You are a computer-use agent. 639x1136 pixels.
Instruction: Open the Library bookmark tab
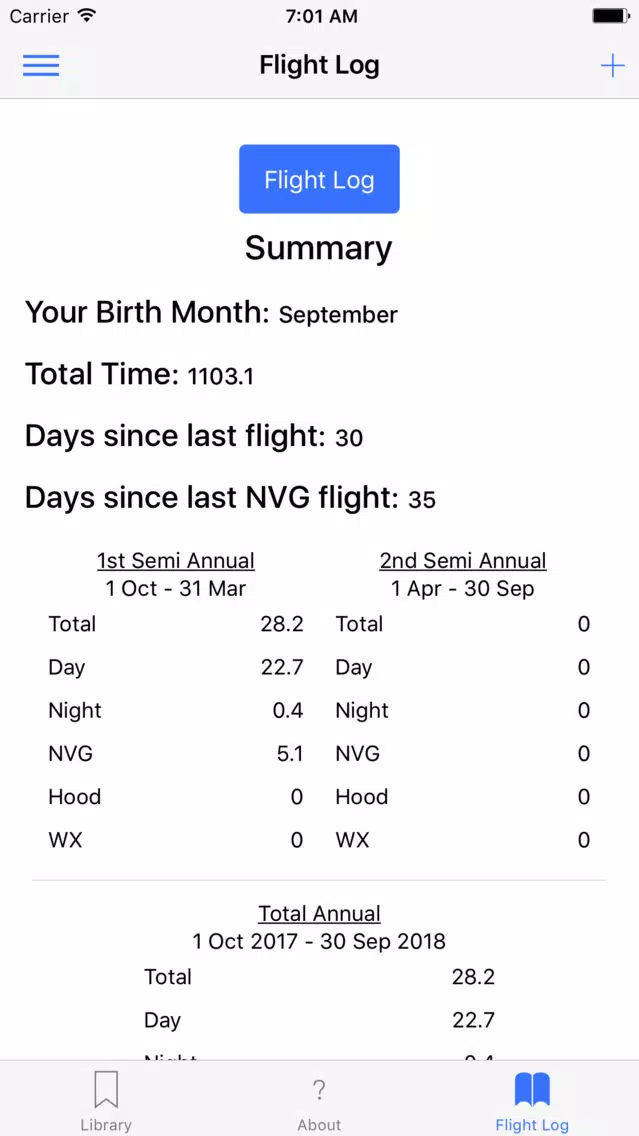106,1101
